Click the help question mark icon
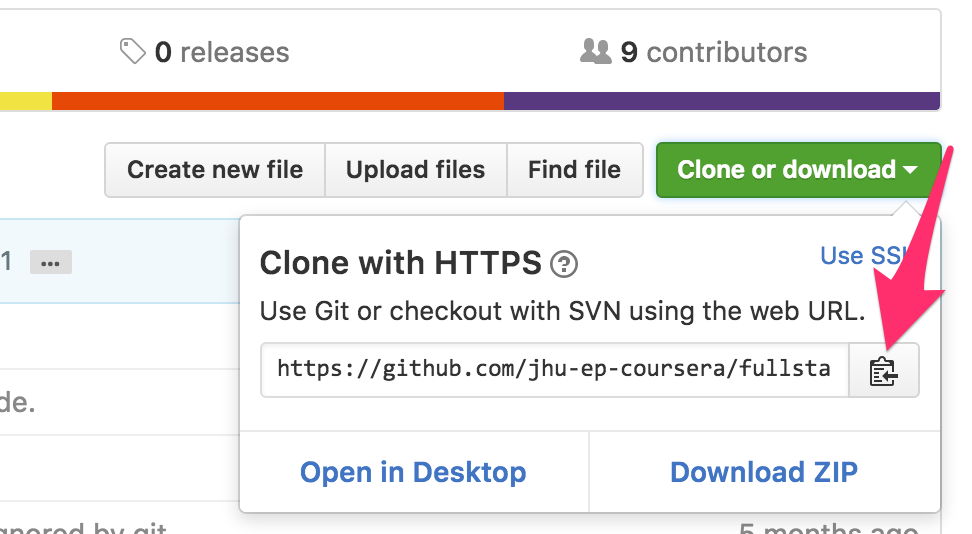This screenshot has width=972, height=534. pyautogui.click(x=565, y=264)
